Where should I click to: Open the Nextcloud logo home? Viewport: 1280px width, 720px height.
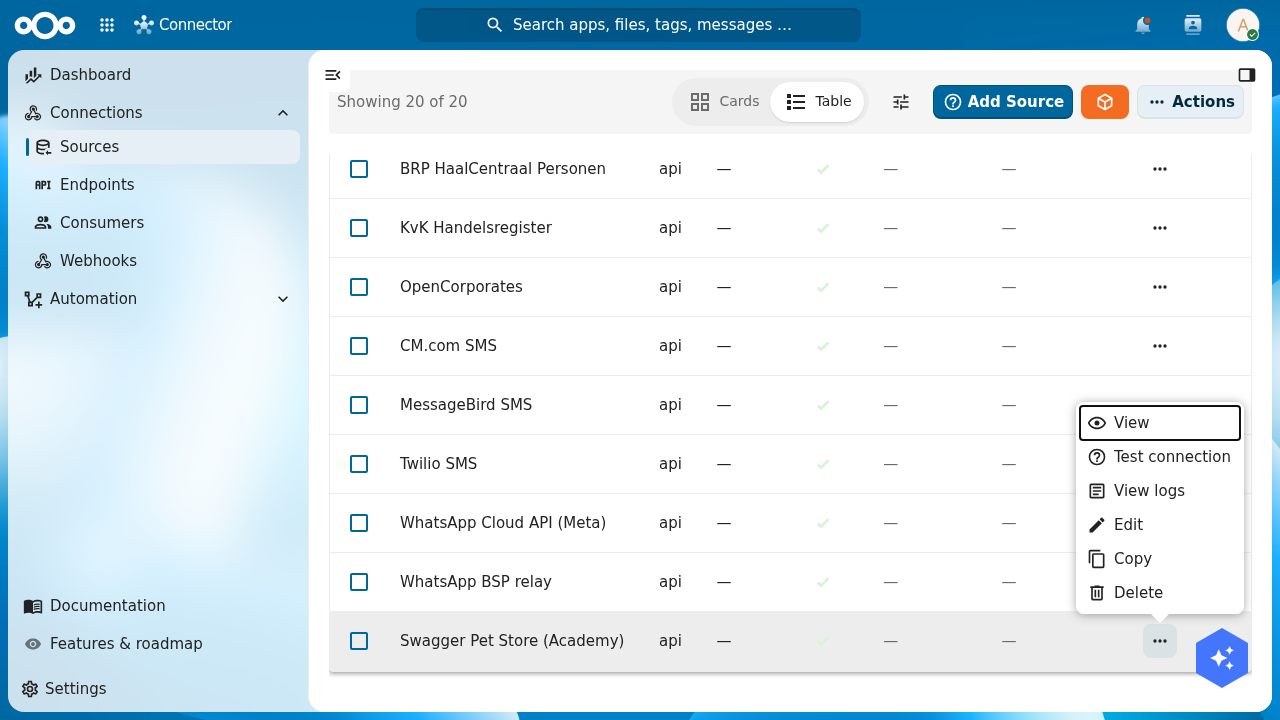tap(45, 25)
